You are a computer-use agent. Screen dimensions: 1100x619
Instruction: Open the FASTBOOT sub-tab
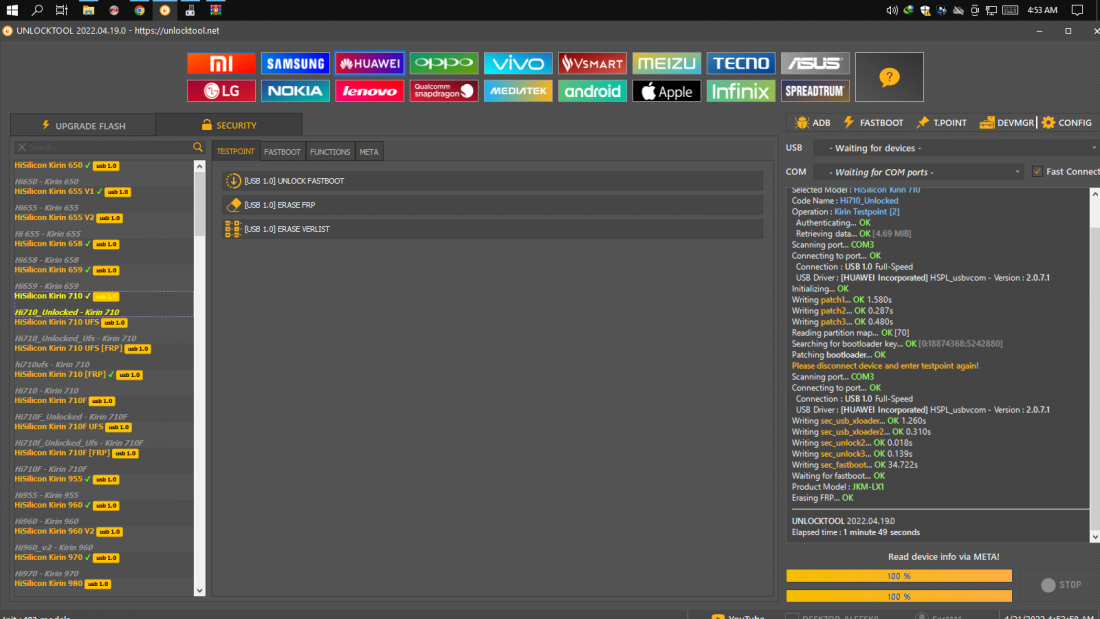[282, 152]
